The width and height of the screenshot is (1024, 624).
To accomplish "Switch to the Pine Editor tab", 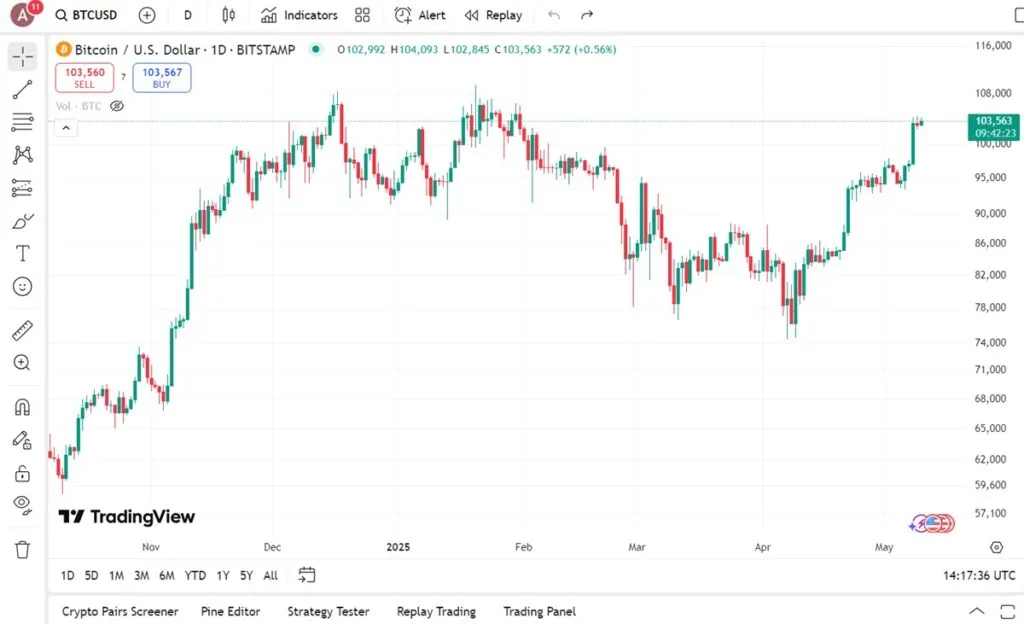I will coord(231,611).
